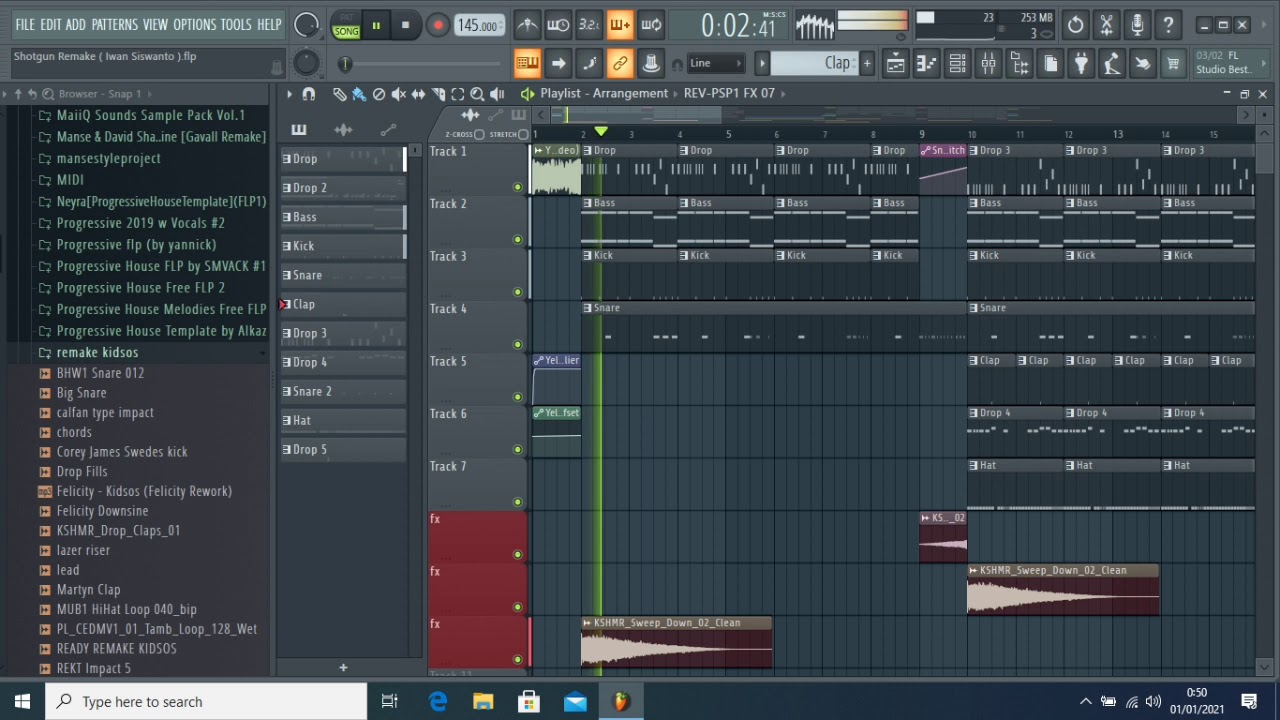The image size is (1280, 720).
Task: Select the Zoom tool in playlist
Action: (477, 94)
